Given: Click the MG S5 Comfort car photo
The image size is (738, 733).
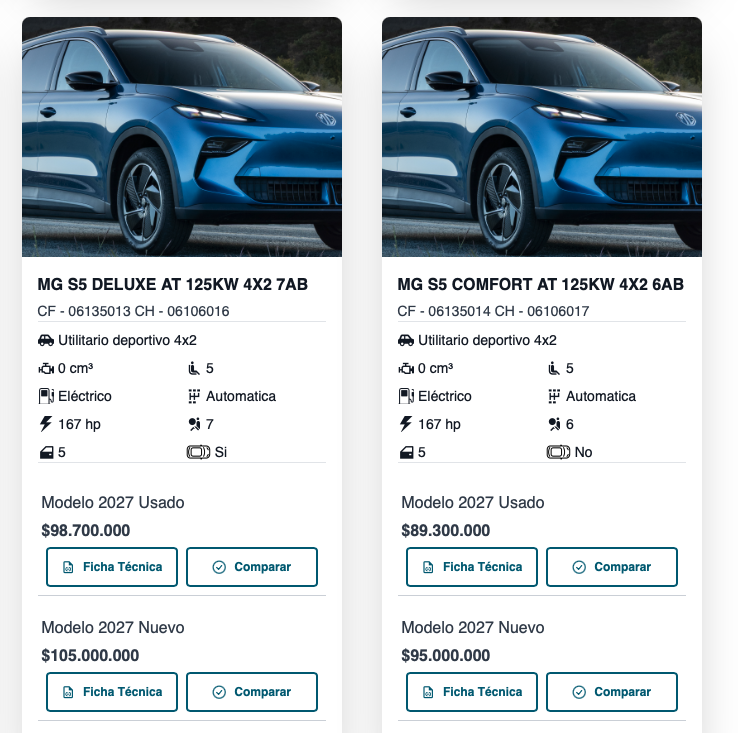Looking at the screenshot, I should 542,137.
